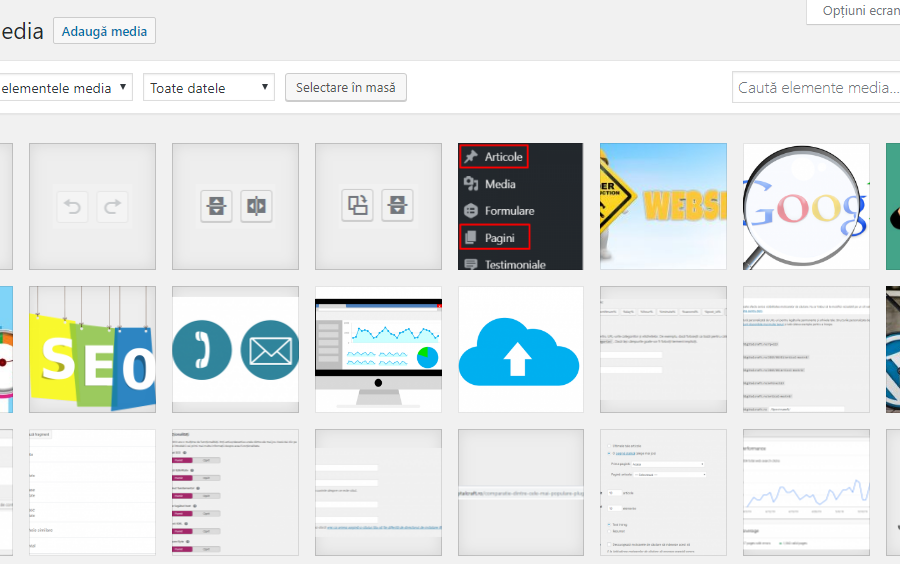The height and width of the screenshot is (564, 900).
Task: Open the Opțiuni ecran panel tab
Action: coord(855,11)
